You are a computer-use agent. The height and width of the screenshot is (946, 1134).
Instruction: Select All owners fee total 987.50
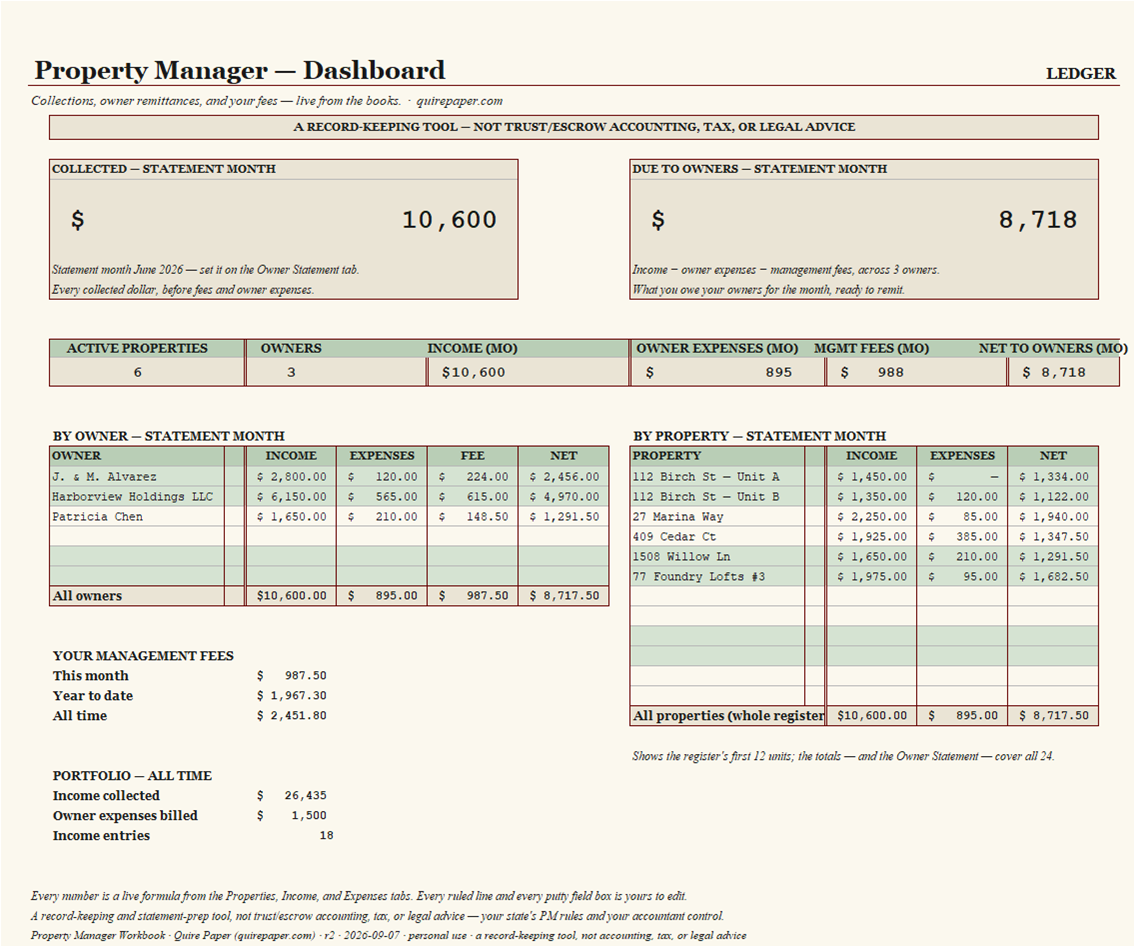(x=473, y=596)
